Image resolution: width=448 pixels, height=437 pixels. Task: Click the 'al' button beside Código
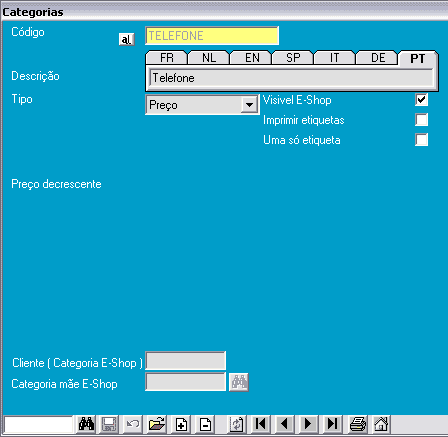[x=126, y=39]
